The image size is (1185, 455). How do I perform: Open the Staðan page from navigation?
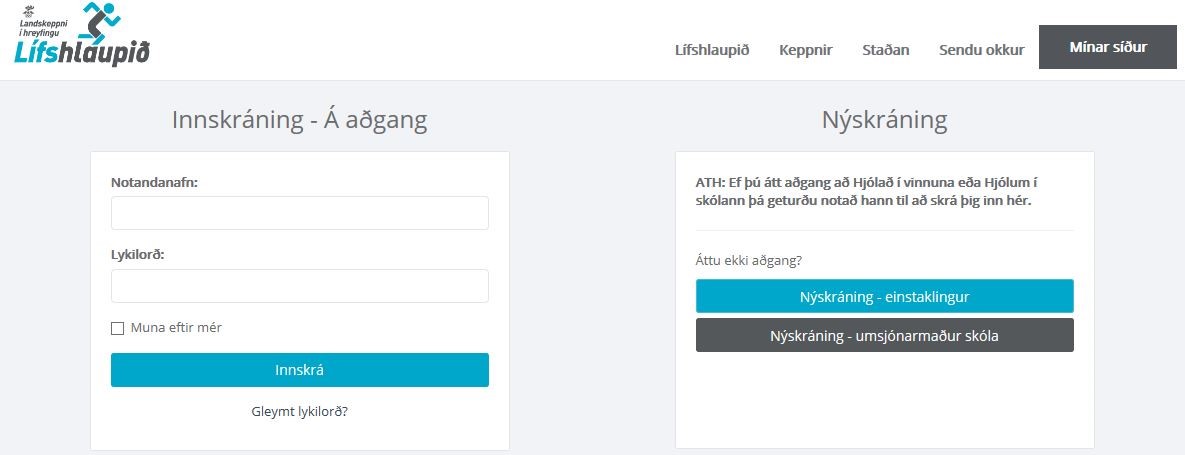coord(885,49)
